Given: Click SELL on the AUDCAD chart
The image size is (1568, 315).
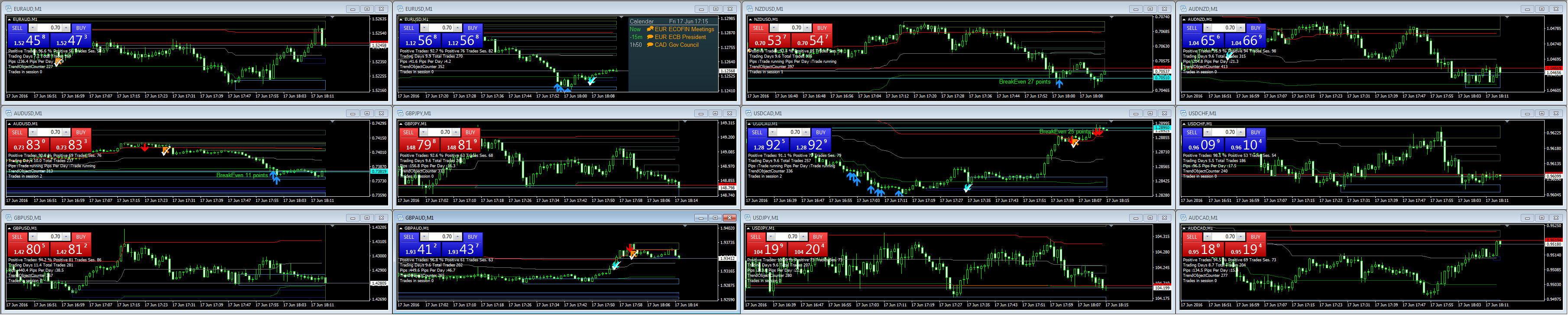Looking at the screenshot, I should point(1192,237).
